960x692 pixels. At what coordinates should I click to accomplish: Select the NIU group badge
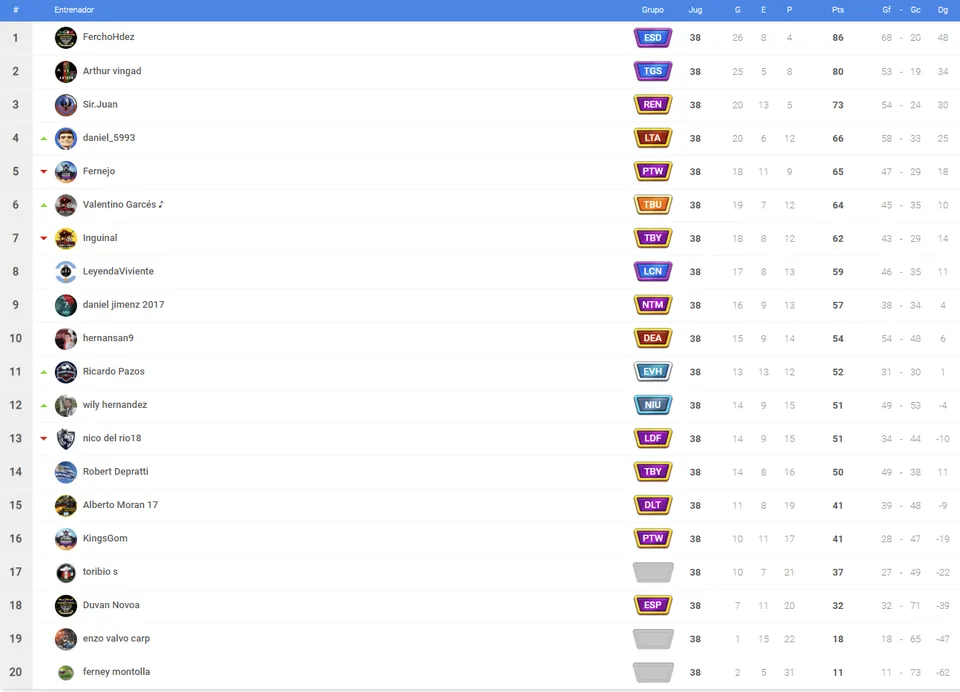coord(653,405)
